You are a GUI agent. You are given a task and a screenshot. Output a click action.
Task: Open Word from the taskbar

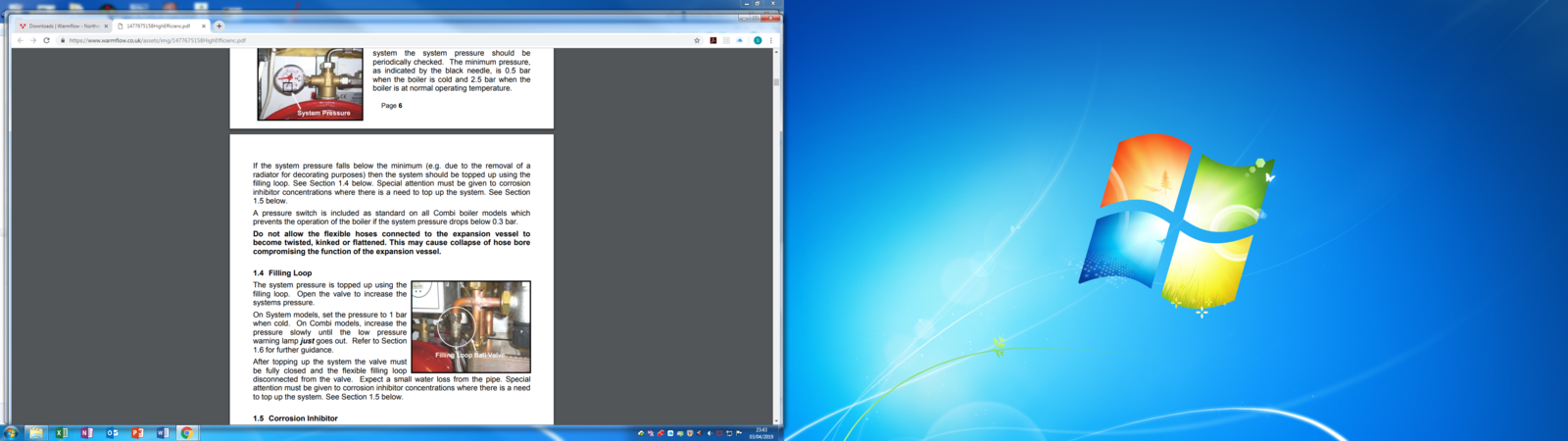(163, 432)
